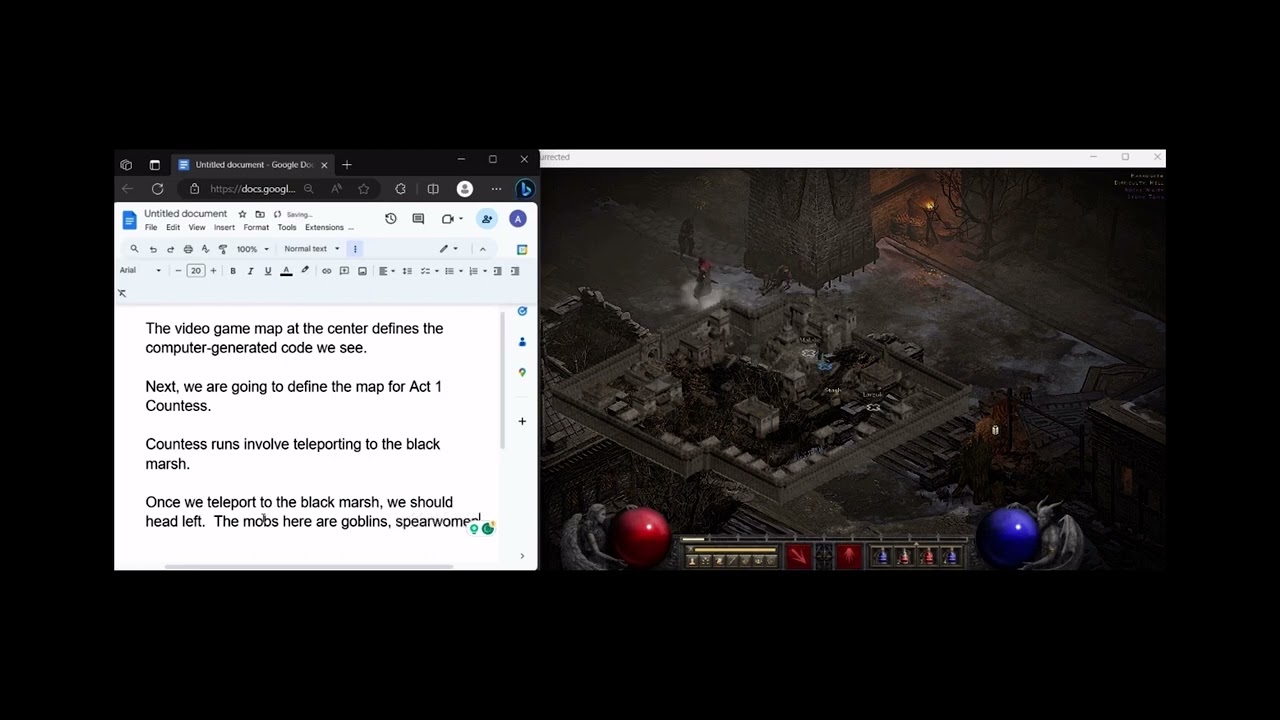Screen dimensions: 1280x720
Task: Activate the Read aloud icon in address bar
Action: tap(336, 189)
